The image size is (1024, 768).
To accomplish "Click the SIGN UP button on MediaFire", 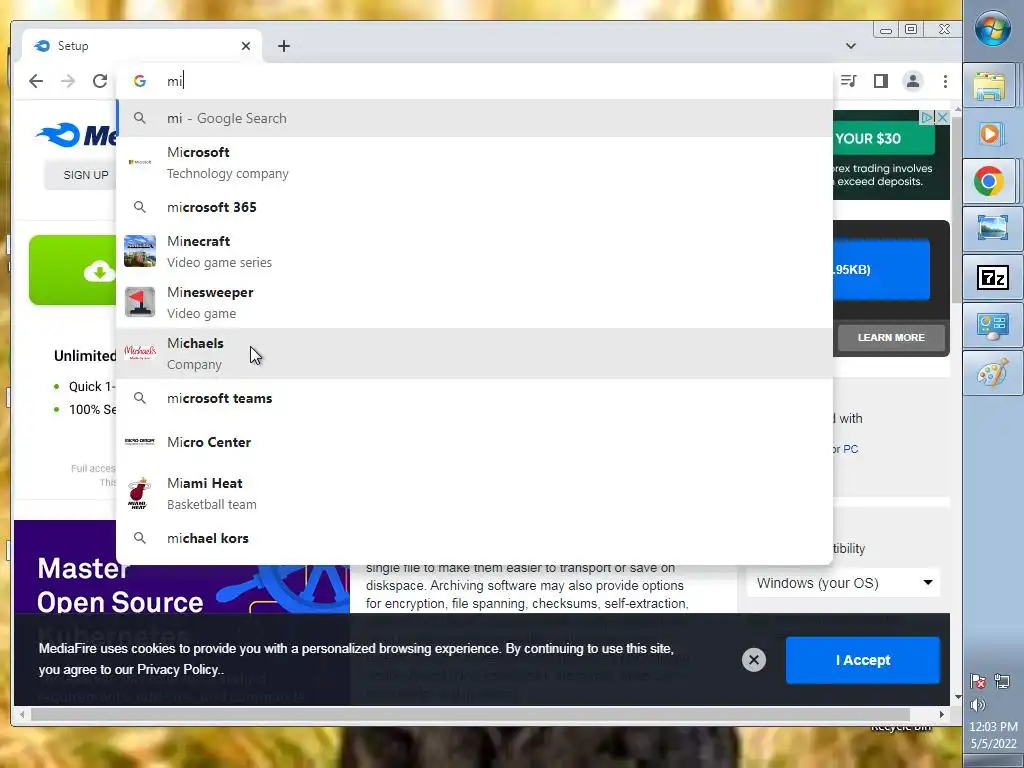I will pyautogui.click(x=80, y=175).
